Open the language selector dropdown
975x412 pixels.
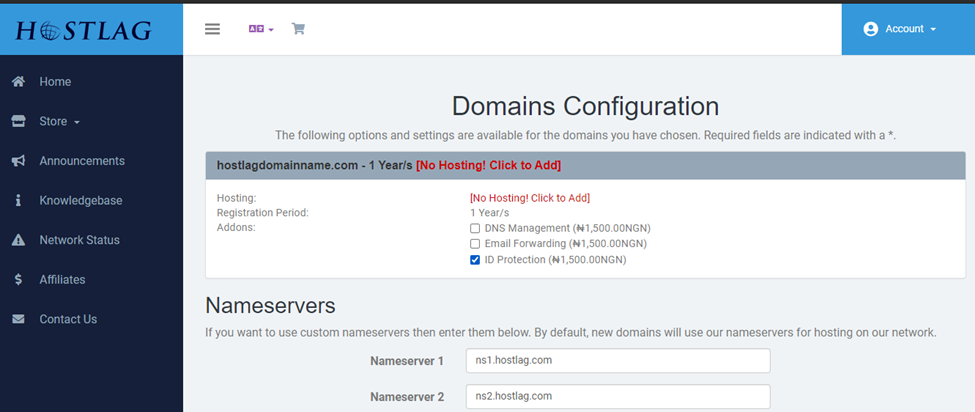[260, 29]
